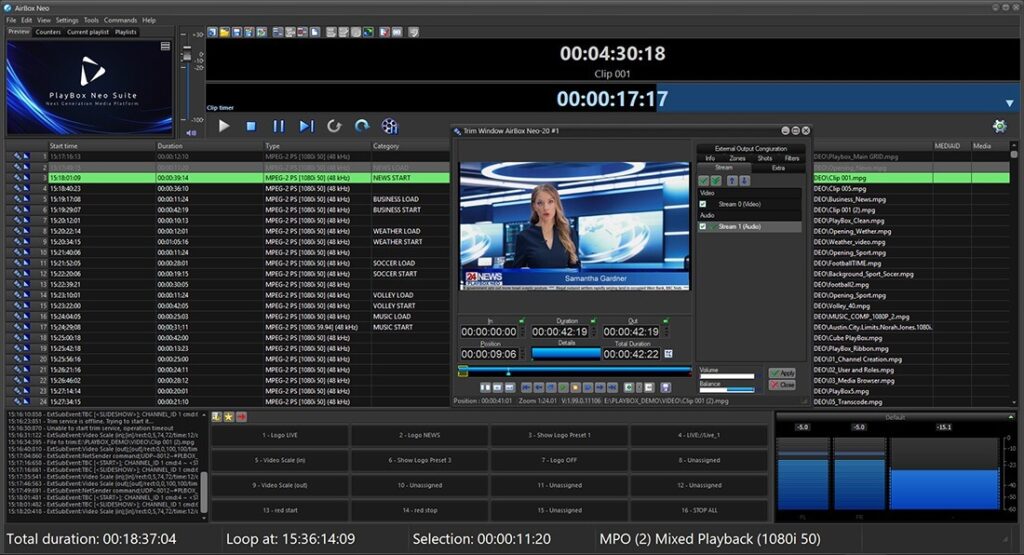This screenshot has width=1024, height=555.
Task: Click the mute speaker icon under volume fader
Action: [191, 132]
